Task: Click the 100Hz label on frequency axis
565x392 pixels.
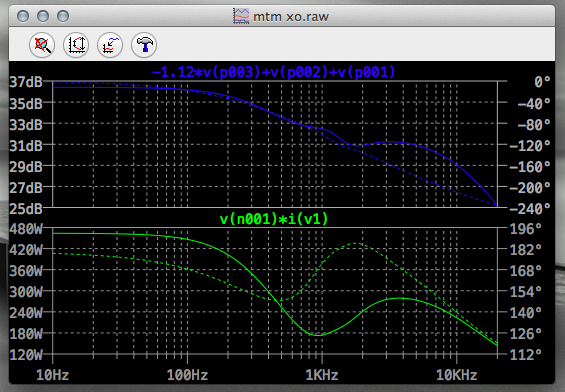Action: tap(187, 375)
